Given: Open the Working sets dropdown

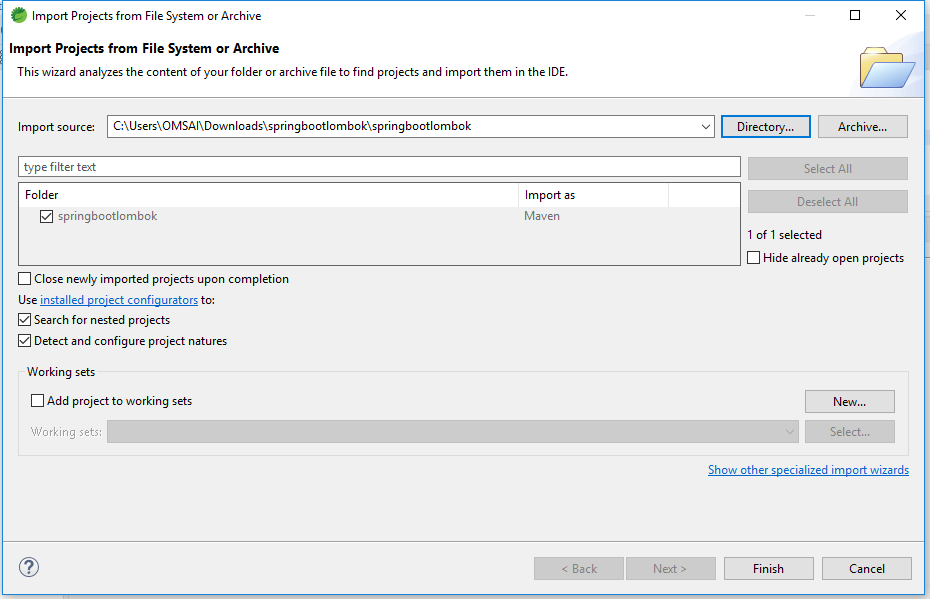Looking at the screenshot, I should [x=789, y=431].
